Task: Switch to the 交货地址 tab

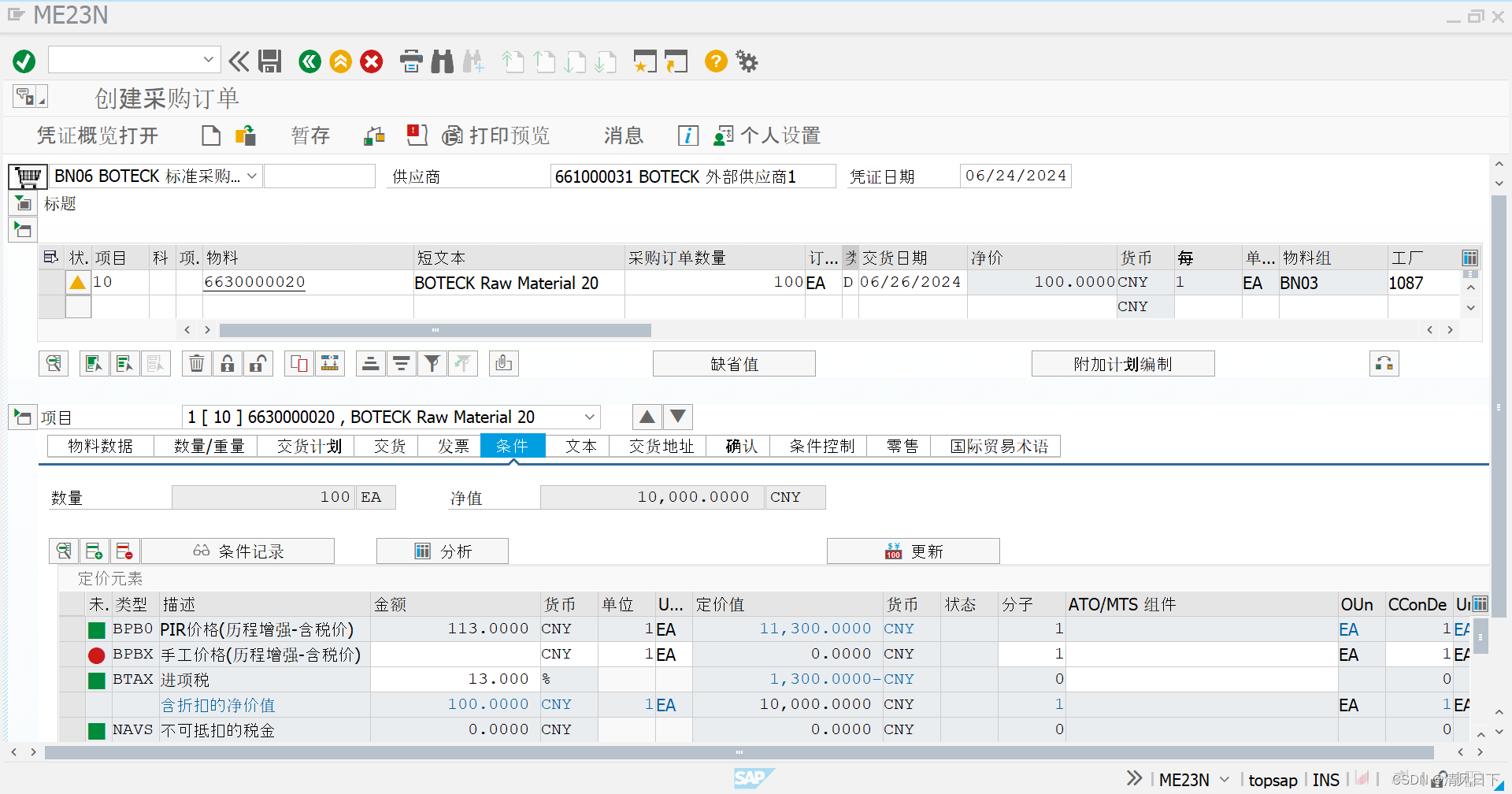Action: click(661, 447)
